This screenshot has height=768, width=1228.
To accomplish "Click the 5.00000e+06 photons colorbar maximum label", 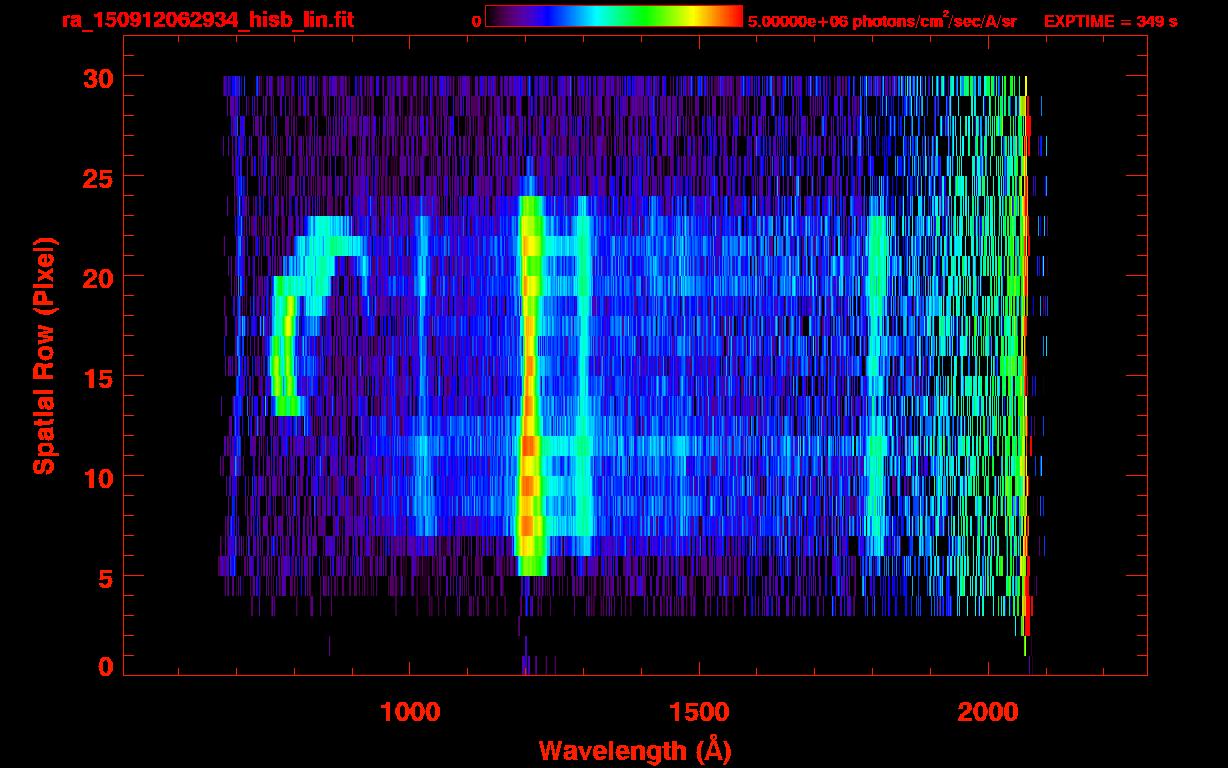I will coord(882,20).
